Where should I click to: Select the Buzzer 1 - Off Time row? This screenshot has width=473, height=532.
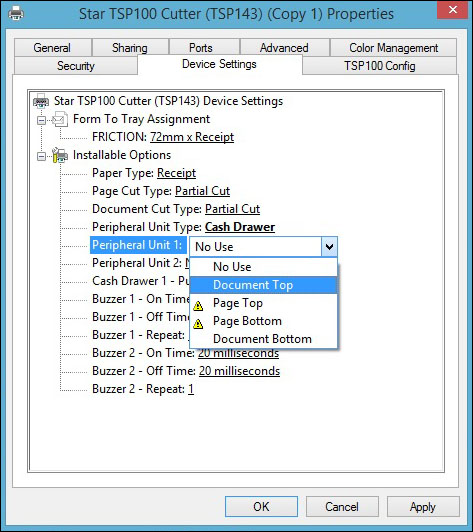pos(140,317)
